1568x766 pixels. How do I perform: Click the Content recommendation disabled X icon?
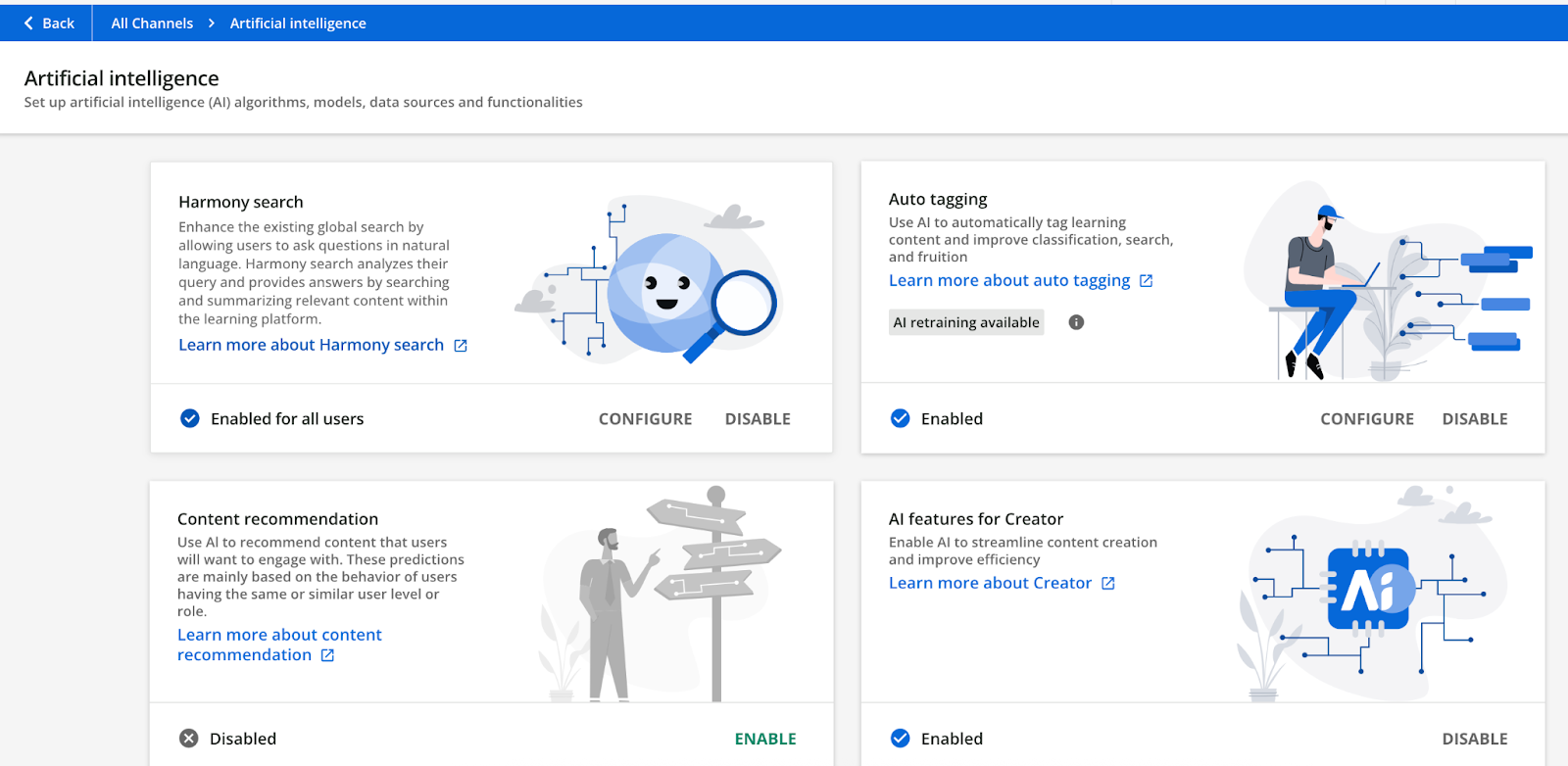[189, 739]
